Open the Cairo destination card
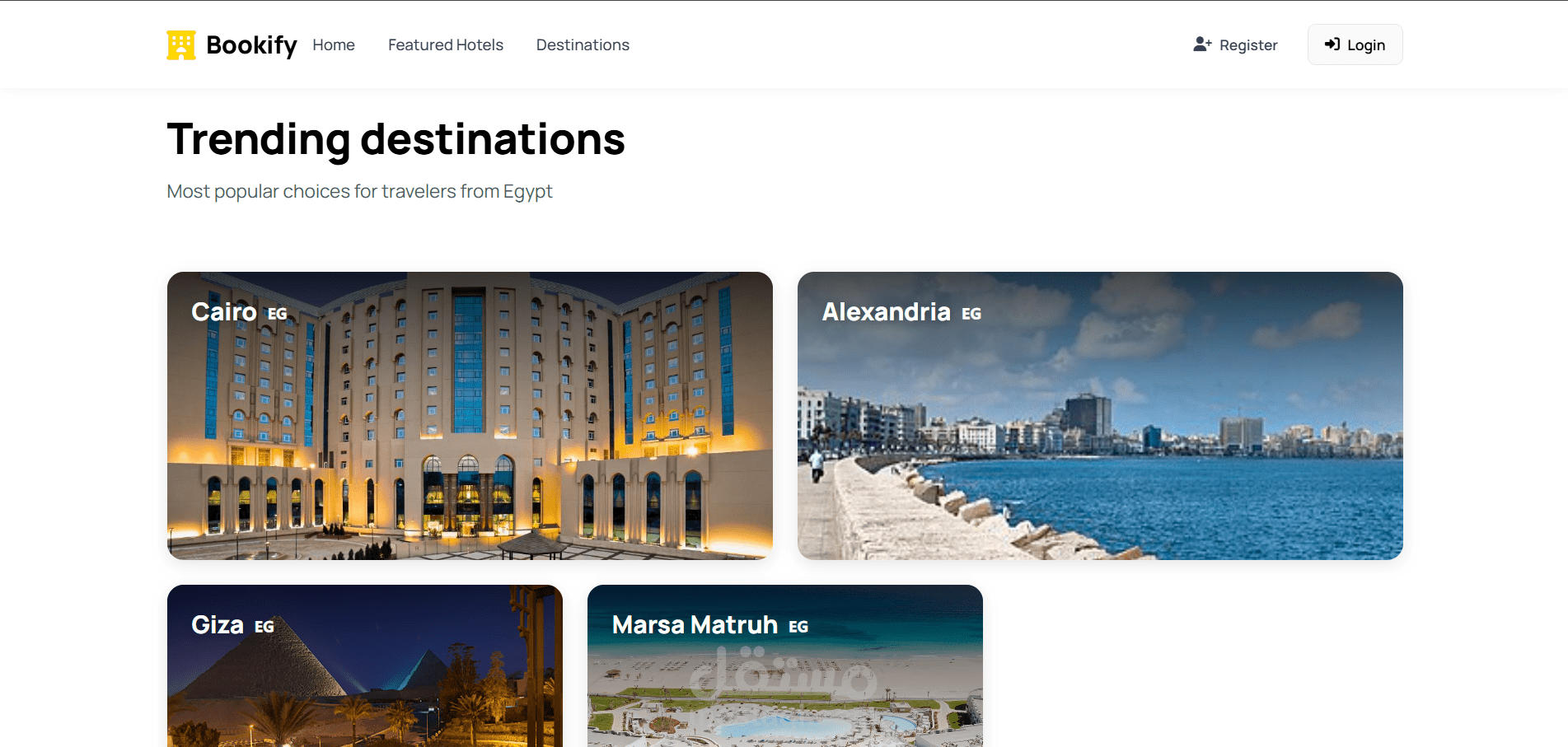This screenshot has height=747, width=1568. pos(470,416)
